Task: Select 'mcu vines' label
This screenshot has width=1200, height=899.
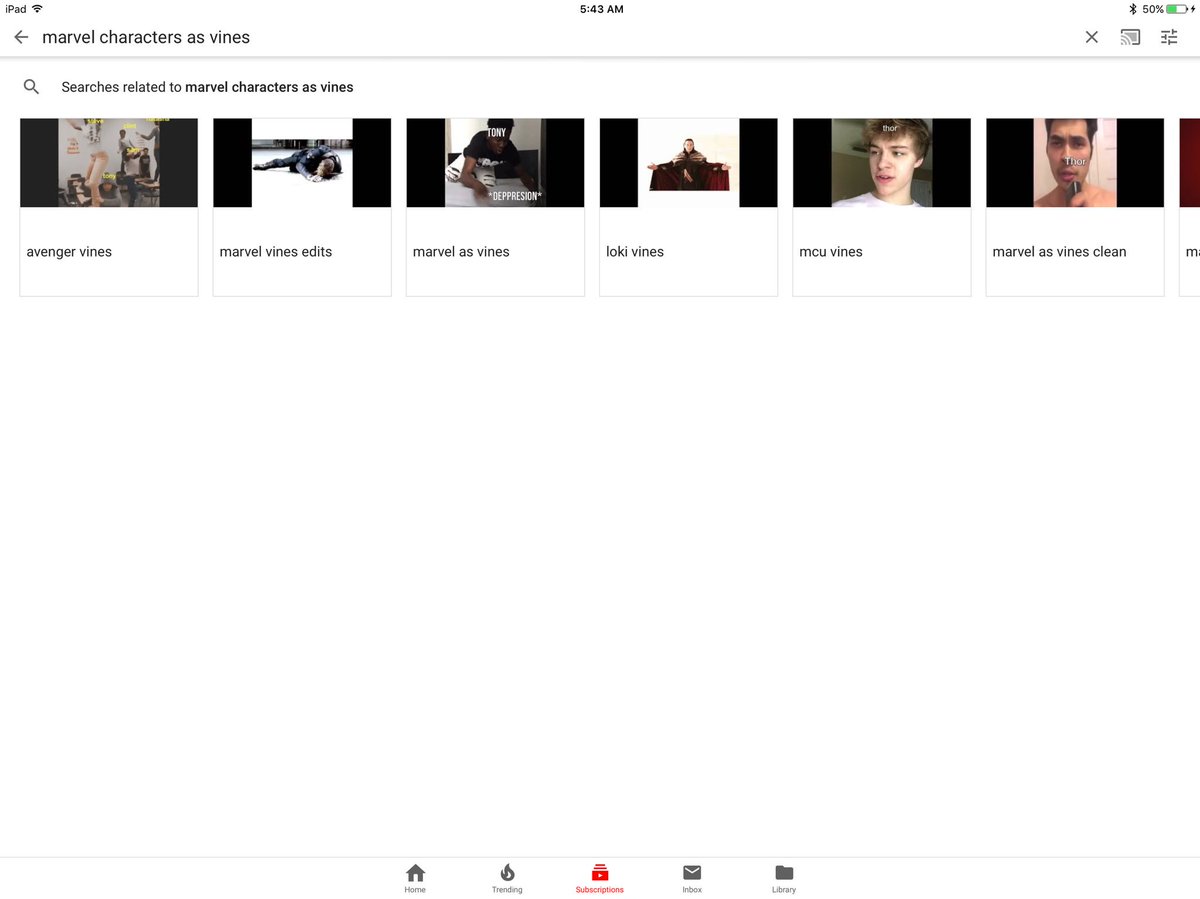Action: pyautogui.click(x=831, y=252)
